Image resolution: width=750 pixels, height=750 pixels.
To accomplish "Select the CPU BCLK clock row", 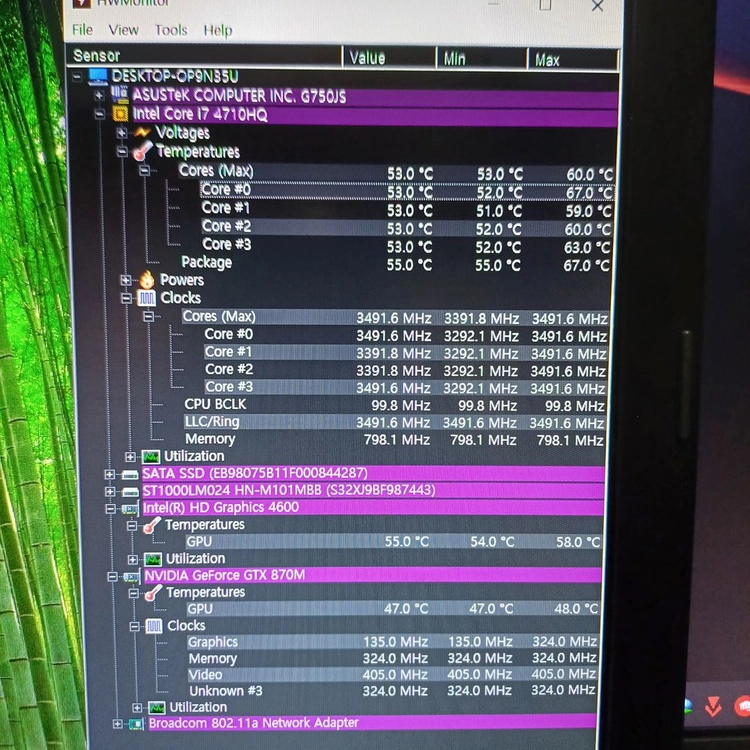I will pyautogui.click(x=395, y=405).
